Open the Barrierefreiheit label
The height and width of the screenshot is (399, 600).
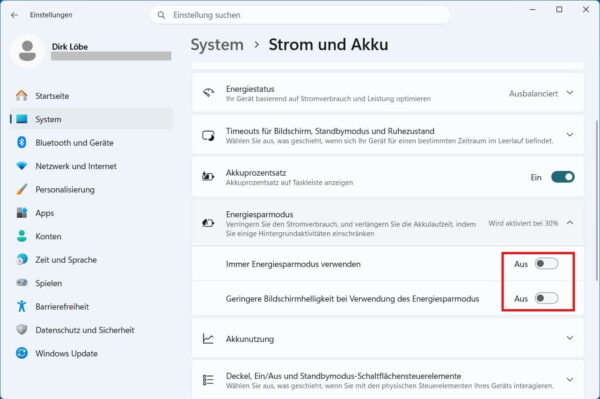[x=62, y=306]
